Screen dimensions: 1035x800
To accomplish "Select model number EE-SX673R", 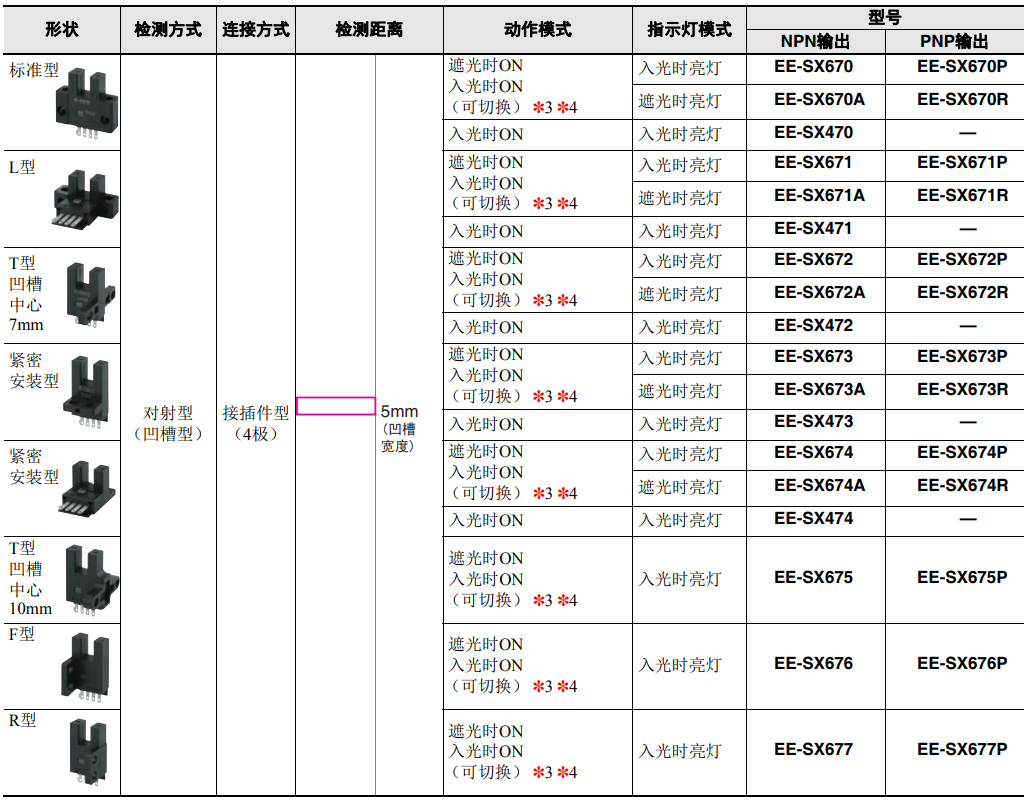I will [x=962, y=389].
